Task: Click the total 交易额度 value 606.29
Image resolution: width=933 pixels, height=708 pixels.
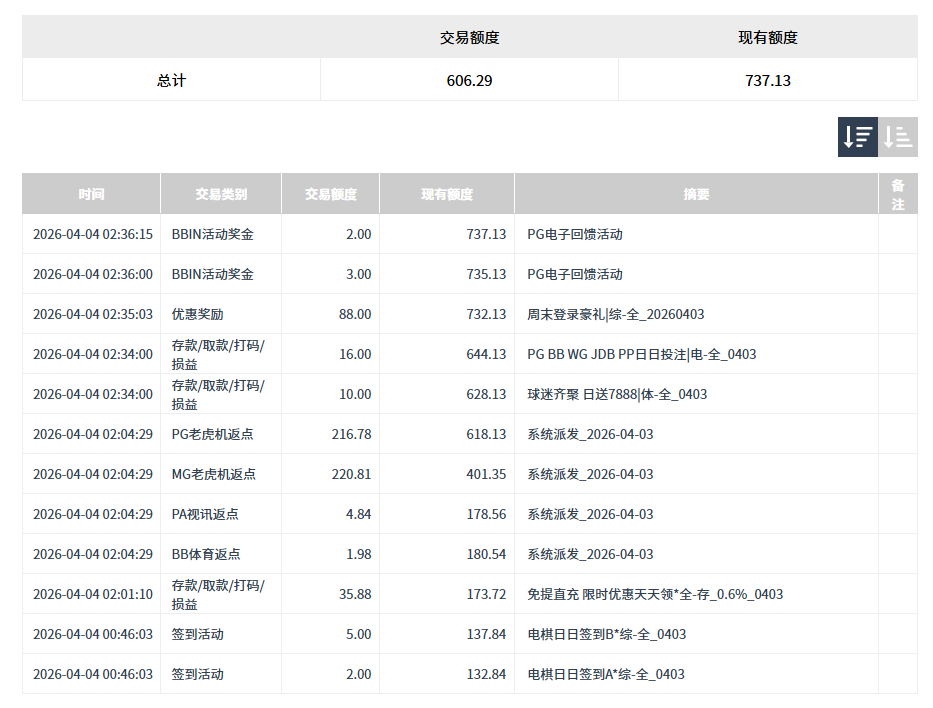Action: click(469, 80)
